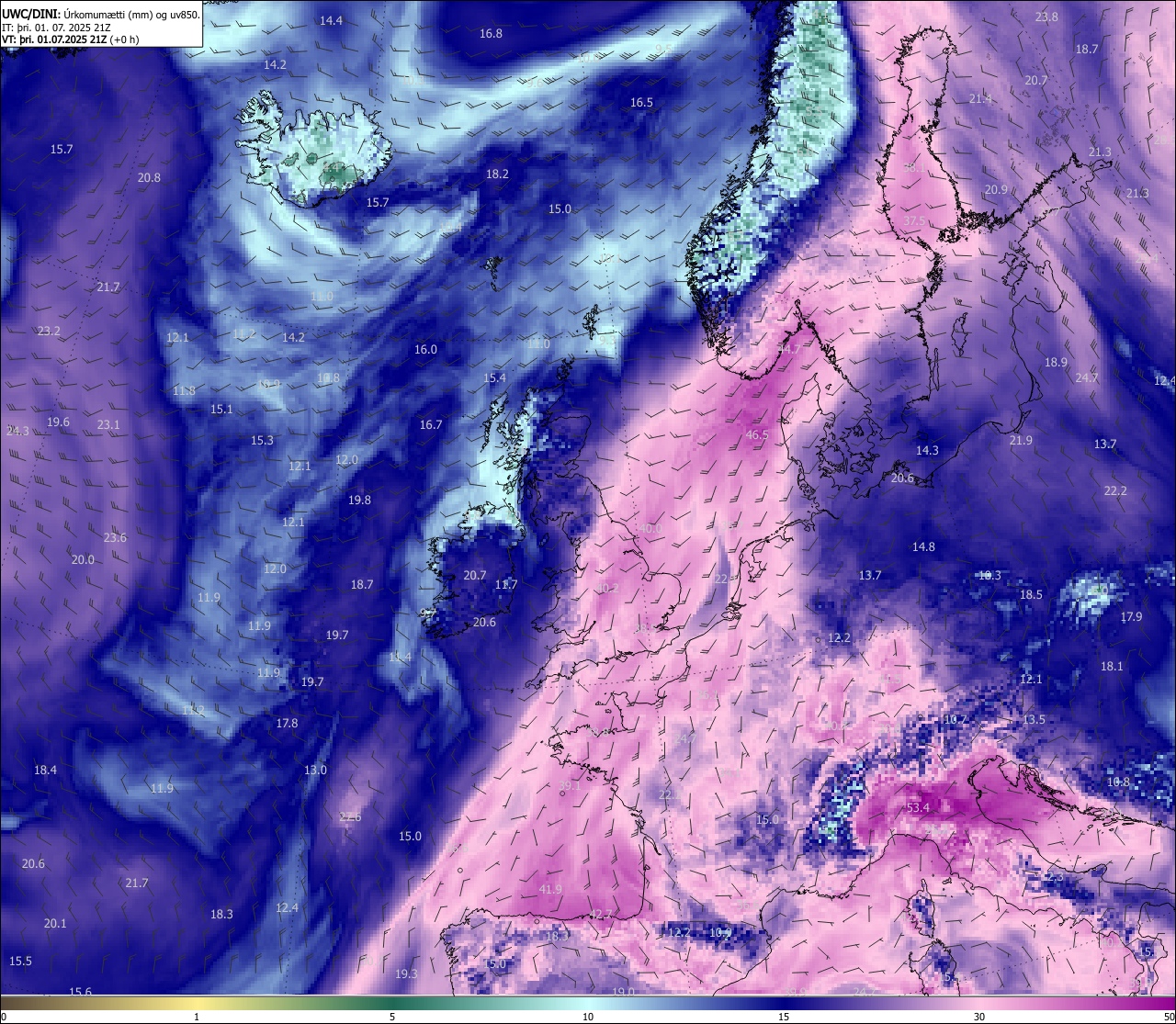Click the 16.8 value north of Iceland

491,33
